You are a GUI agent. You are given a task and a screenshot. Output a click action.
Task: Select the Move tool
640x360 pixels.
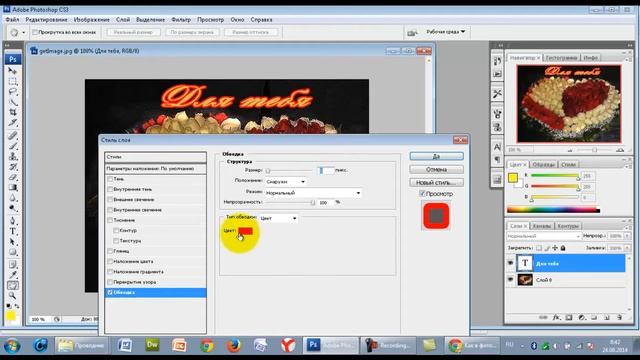point(12,71)
